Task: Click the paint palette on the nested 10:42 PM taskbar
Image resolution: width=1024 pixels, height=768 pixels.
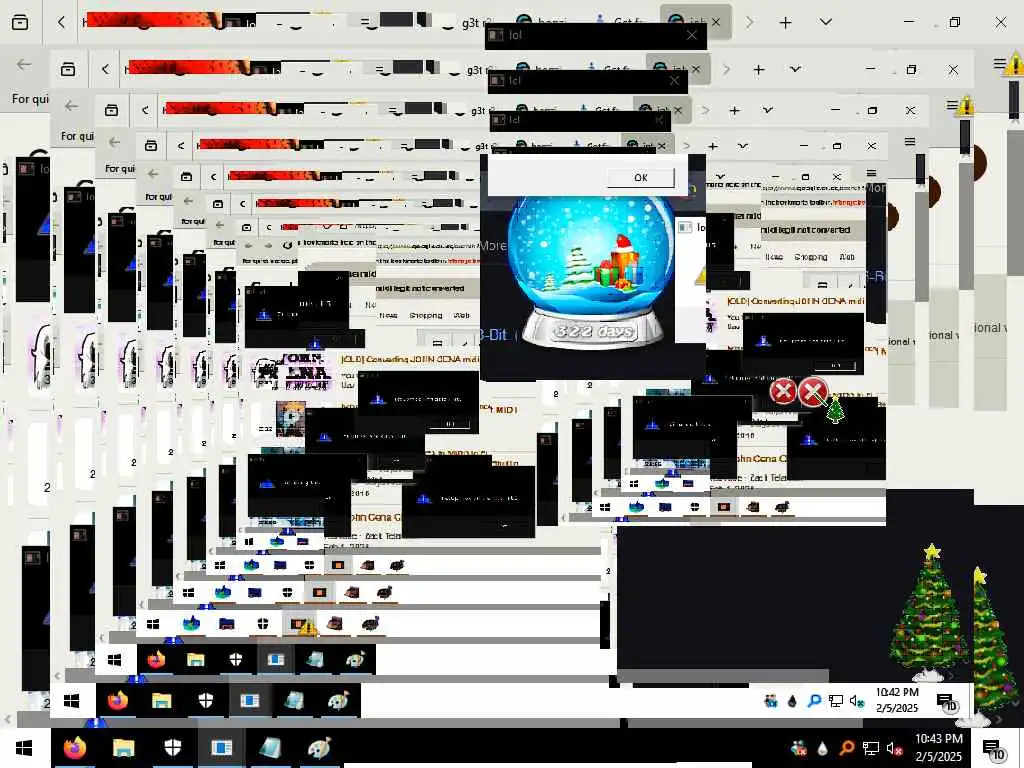Action: click(338, 701)
